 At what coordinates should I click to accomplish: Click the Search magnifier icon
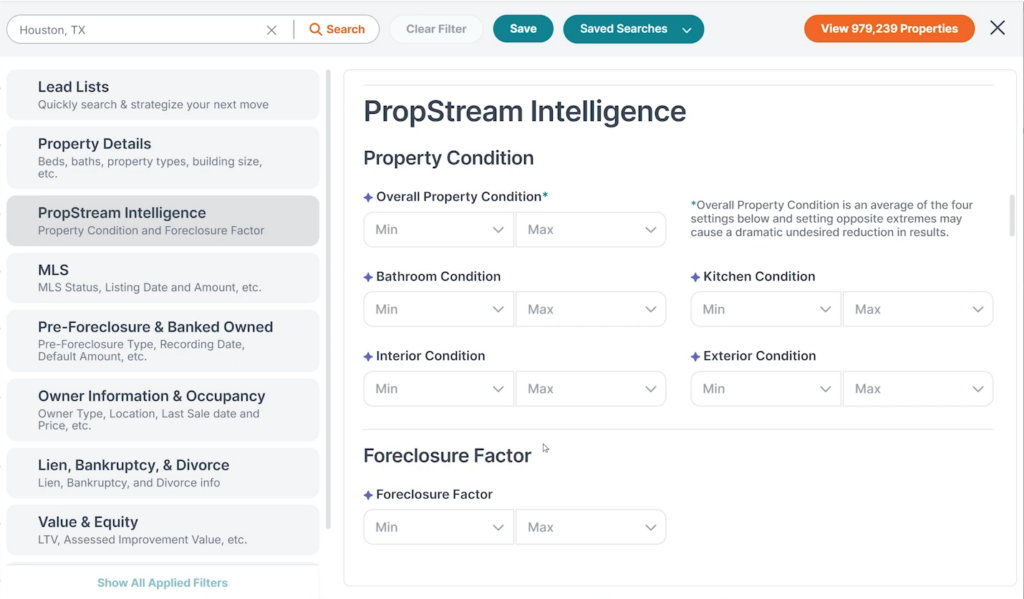(318, 29)
